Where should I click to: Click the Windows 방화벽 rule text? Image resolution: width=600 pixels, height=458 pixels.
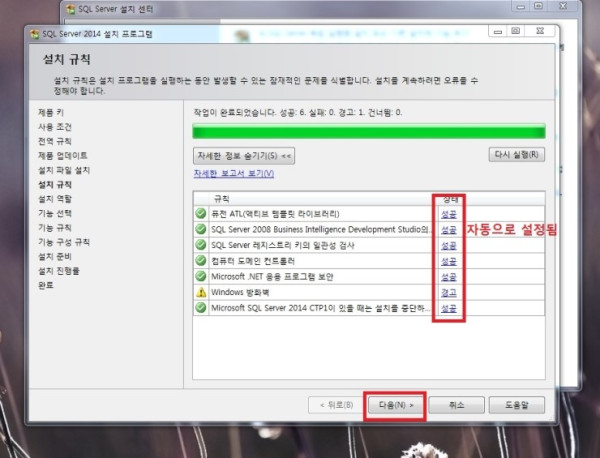click(x=240, y=292)
